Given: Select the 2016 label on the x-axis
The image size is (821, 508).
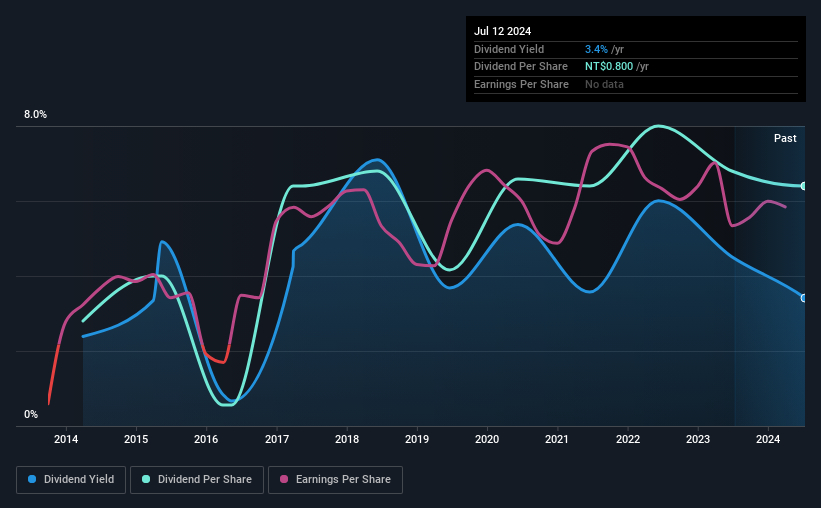Looking at the screenshot, I should (x=206, y=439).
